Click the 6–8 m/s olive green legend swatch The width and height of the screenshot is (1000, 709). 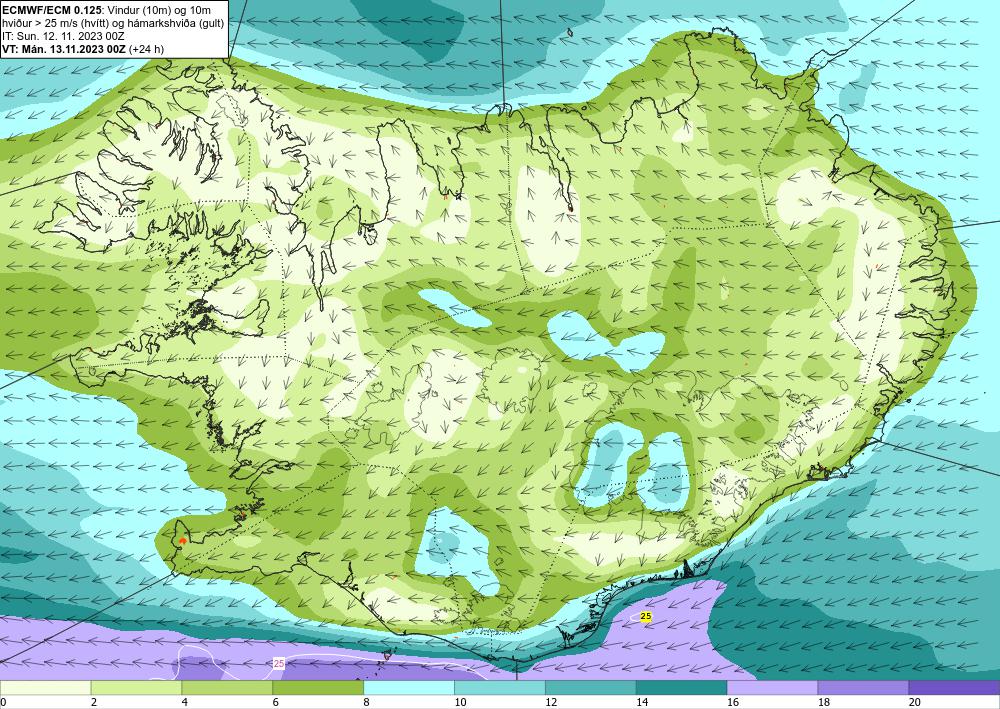(318, 688)
